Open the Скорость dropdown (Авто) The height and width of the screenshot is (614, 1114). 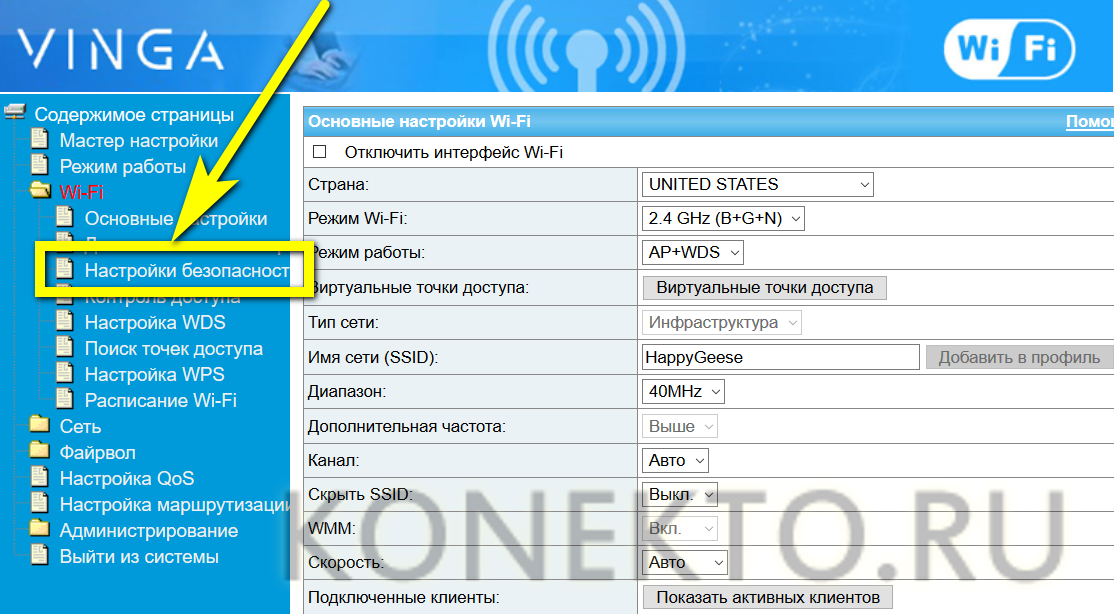(x=684, y=563)
